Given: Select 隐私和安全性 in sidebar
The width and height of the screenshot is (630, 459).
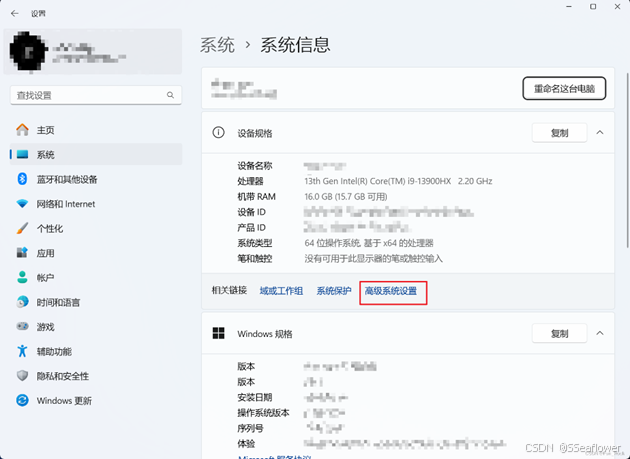Looking at the screenshot, I should [x=96, y=376].
